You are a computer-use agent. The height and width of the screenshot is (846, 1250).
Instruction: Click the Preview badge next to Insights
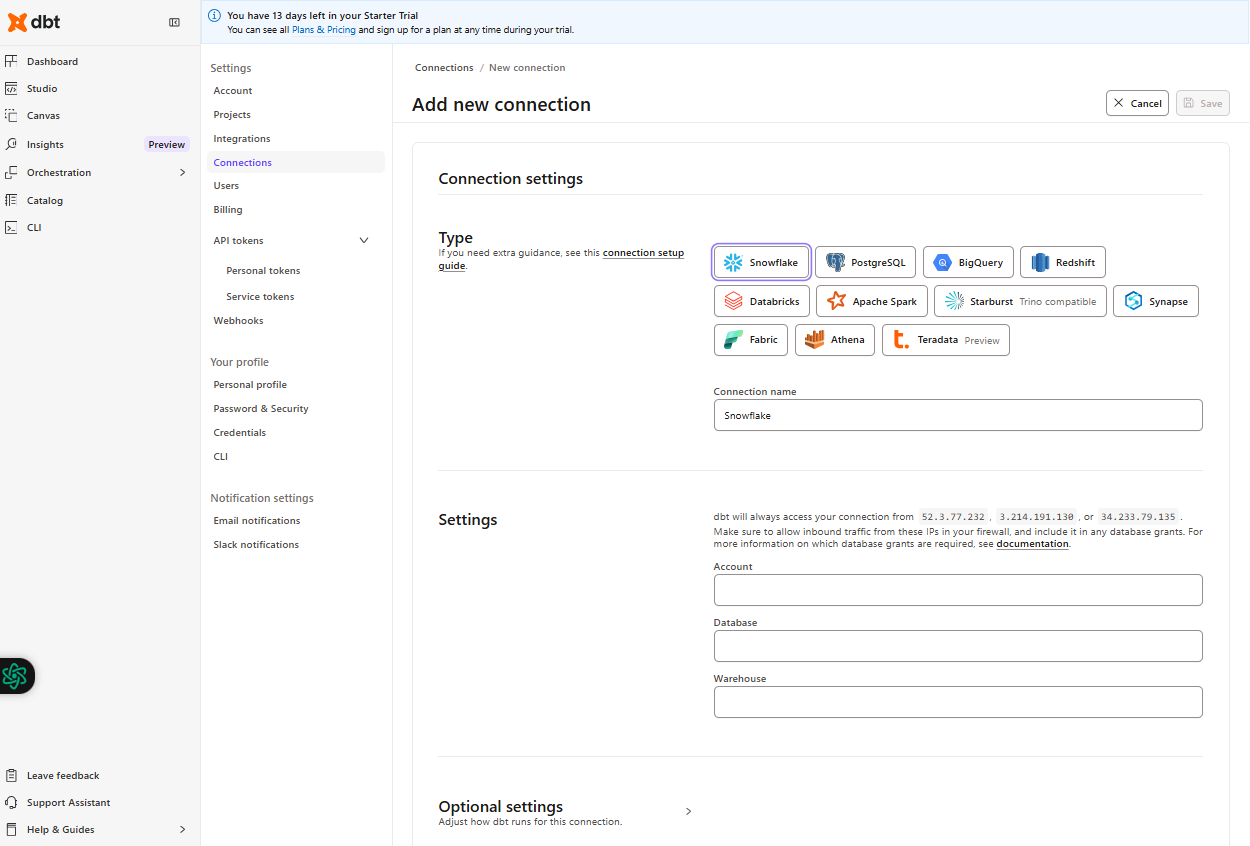167,144
